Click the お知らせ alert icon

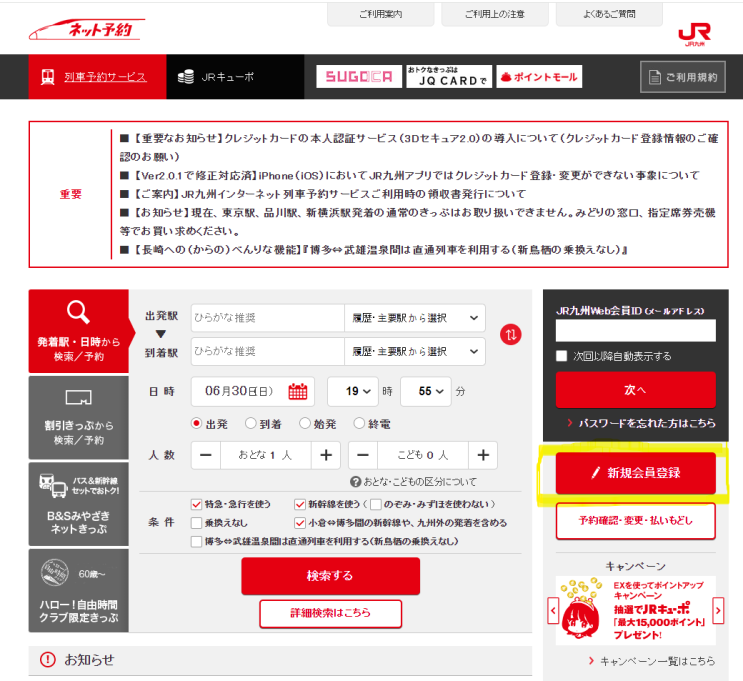point(47,660)
